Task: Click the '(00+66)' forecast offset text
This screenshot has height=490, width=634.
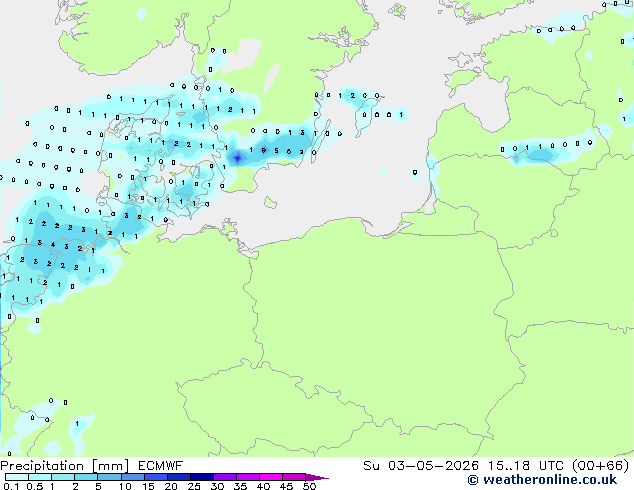Action: tap(600, 466)
